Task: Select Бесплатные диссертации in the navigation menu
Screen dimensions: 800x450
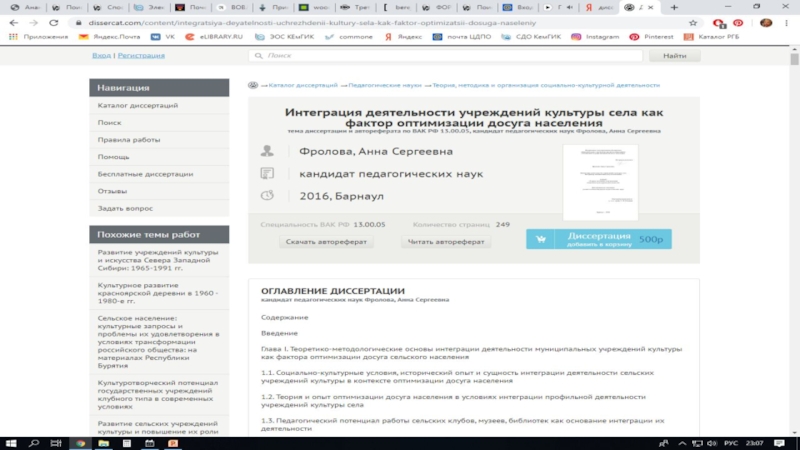Action: (145, 174)
